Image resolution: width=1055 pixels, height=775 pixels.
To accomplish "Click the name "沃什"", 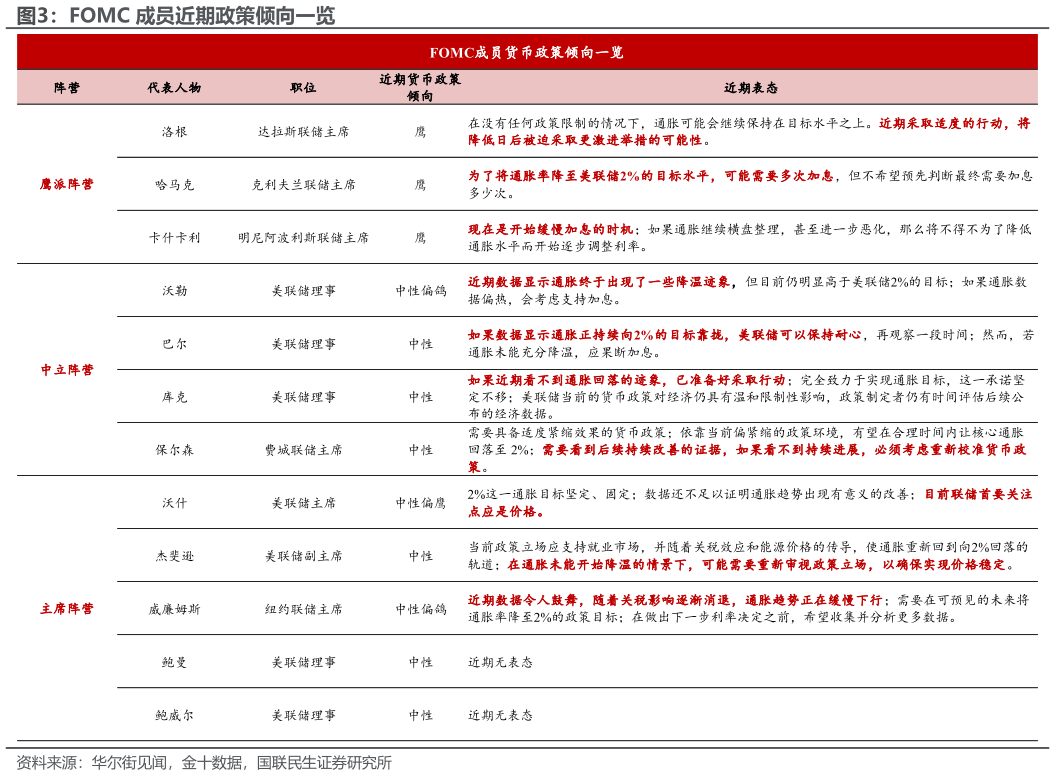I will [x=174, y=503].
